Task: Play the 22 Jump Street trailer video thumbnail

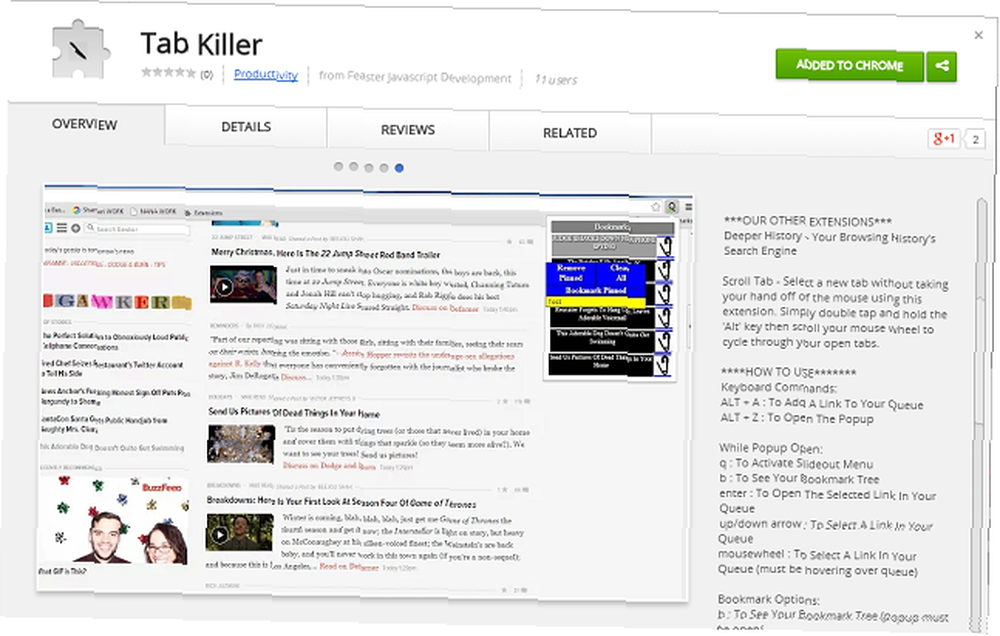Action: click(x=243, y=285)
